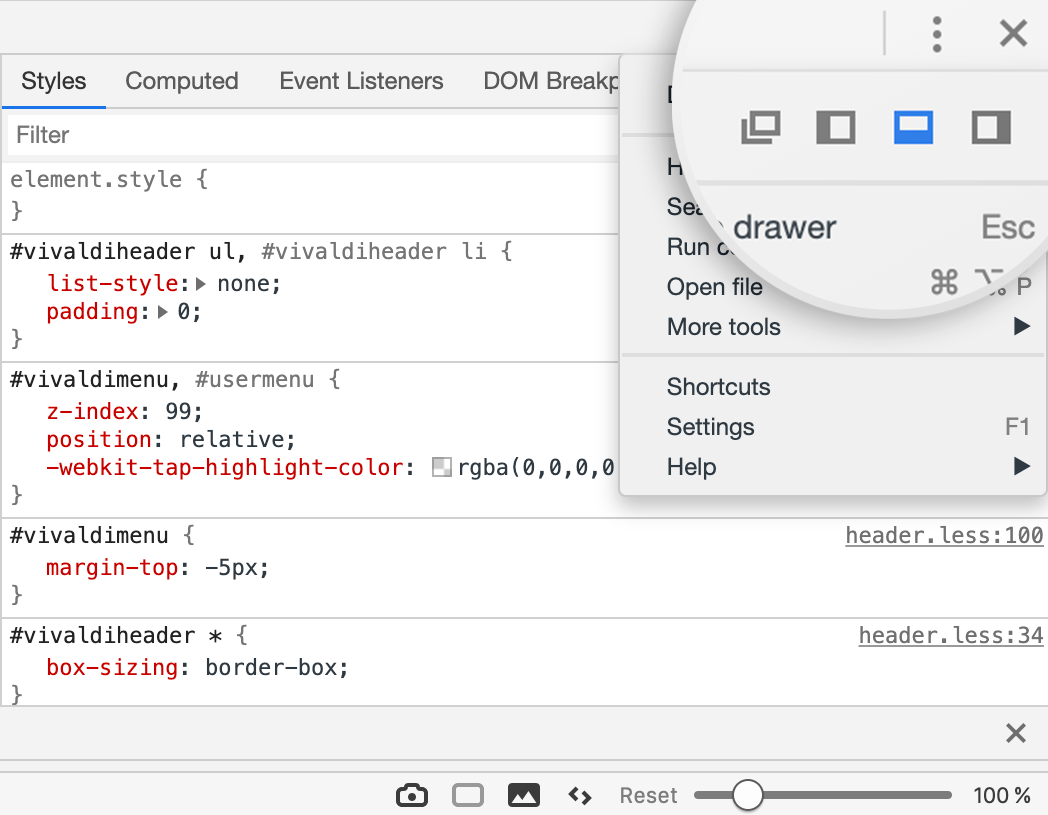Switch to the Computed tab
This screenshot has width=1048, height=815.
click(182, 81)
